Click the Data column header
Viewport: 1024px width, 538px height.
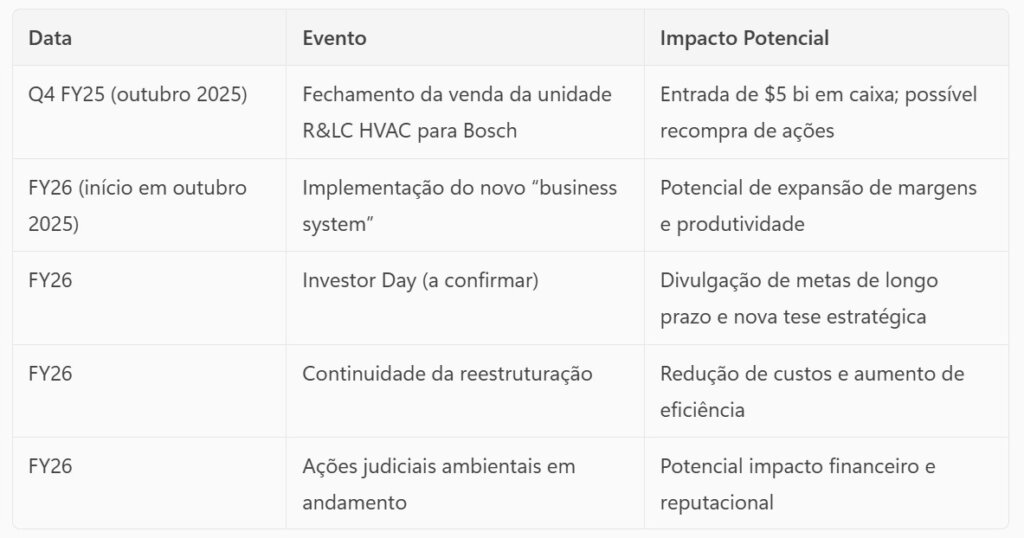pyautogui.click(x=50, y=39)
